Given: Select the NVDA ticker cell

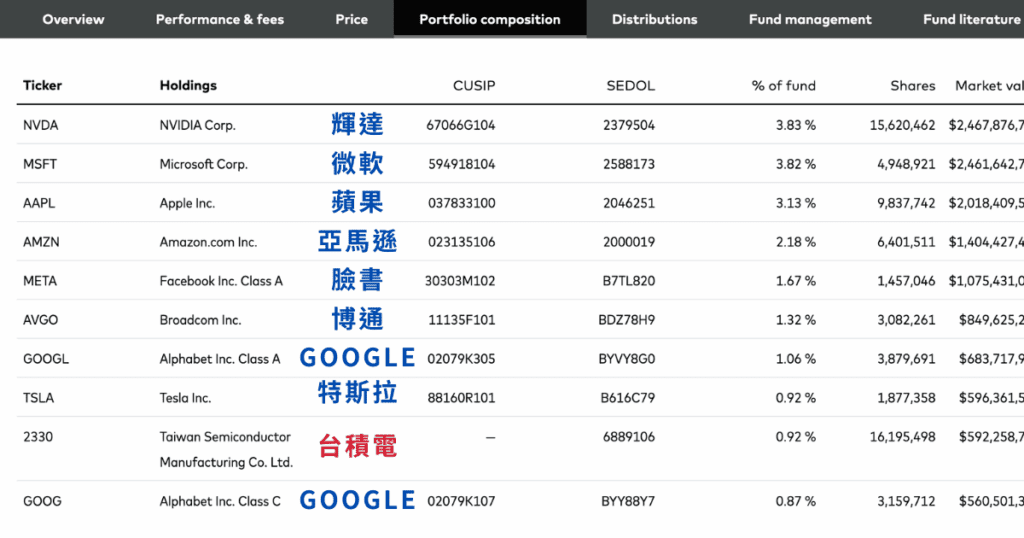Looking at the screenshot, I should pyautogui.click(x=40, y=125).
